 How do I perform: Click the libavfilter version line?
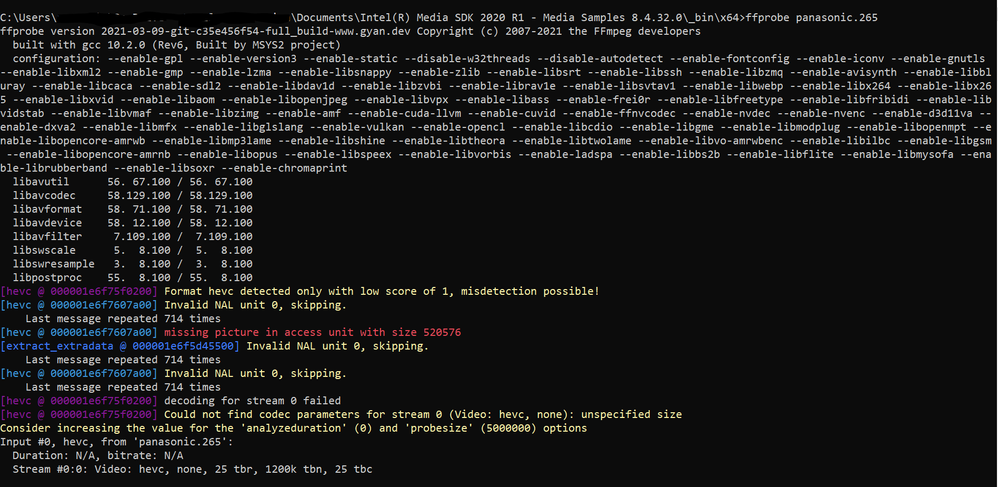click(132, 237)
